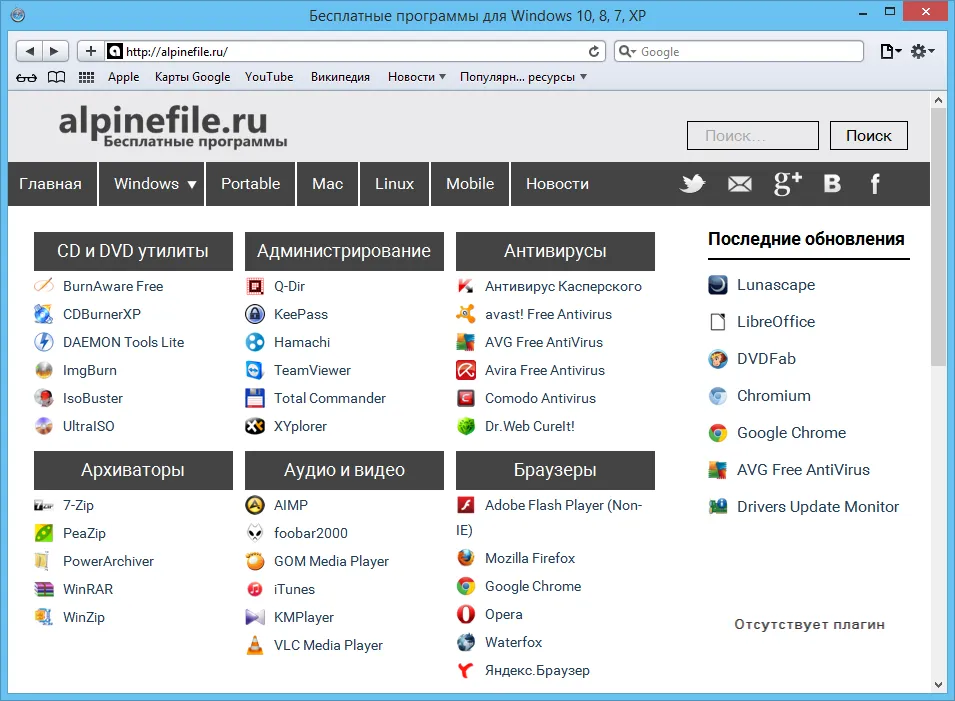
Task: Click the Facebook f icon
Action: coord(875,183)
